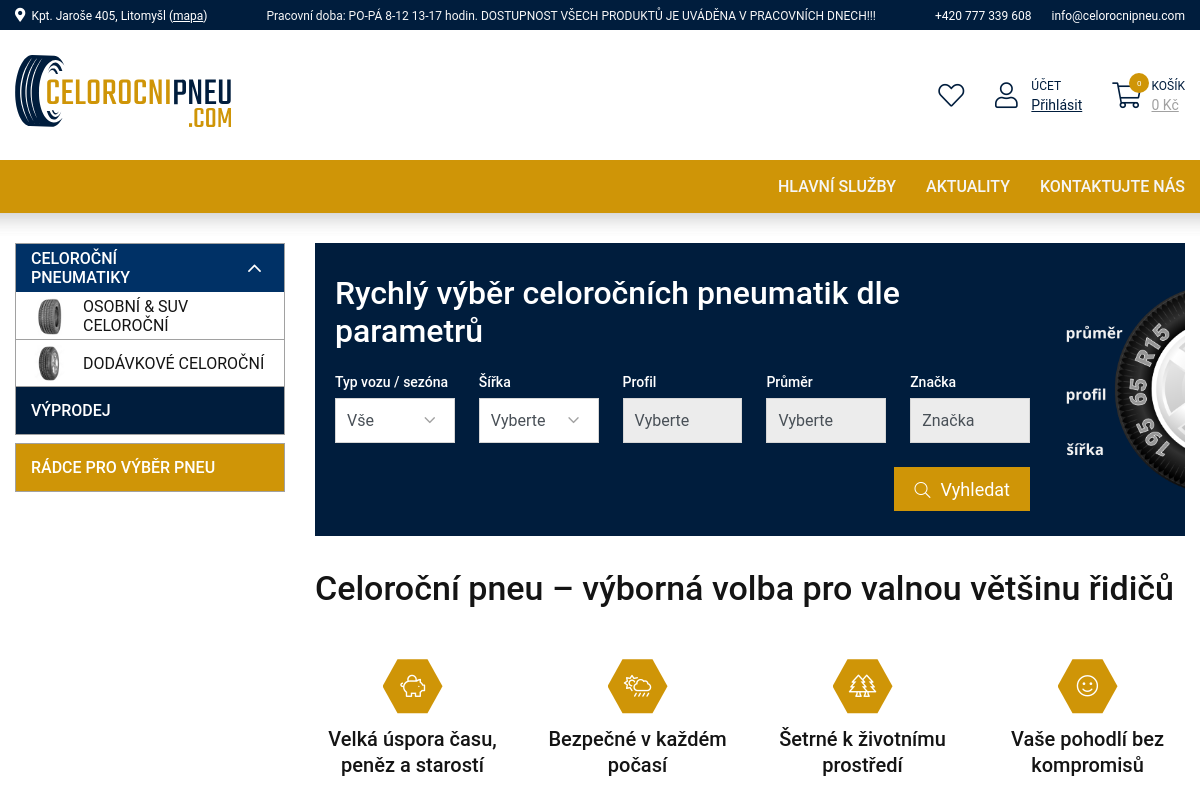Click the piggy bank savings hexagon icon
Image resolution: width=1200 pixels, height=800 pixels.
click(x=412, y=686)
